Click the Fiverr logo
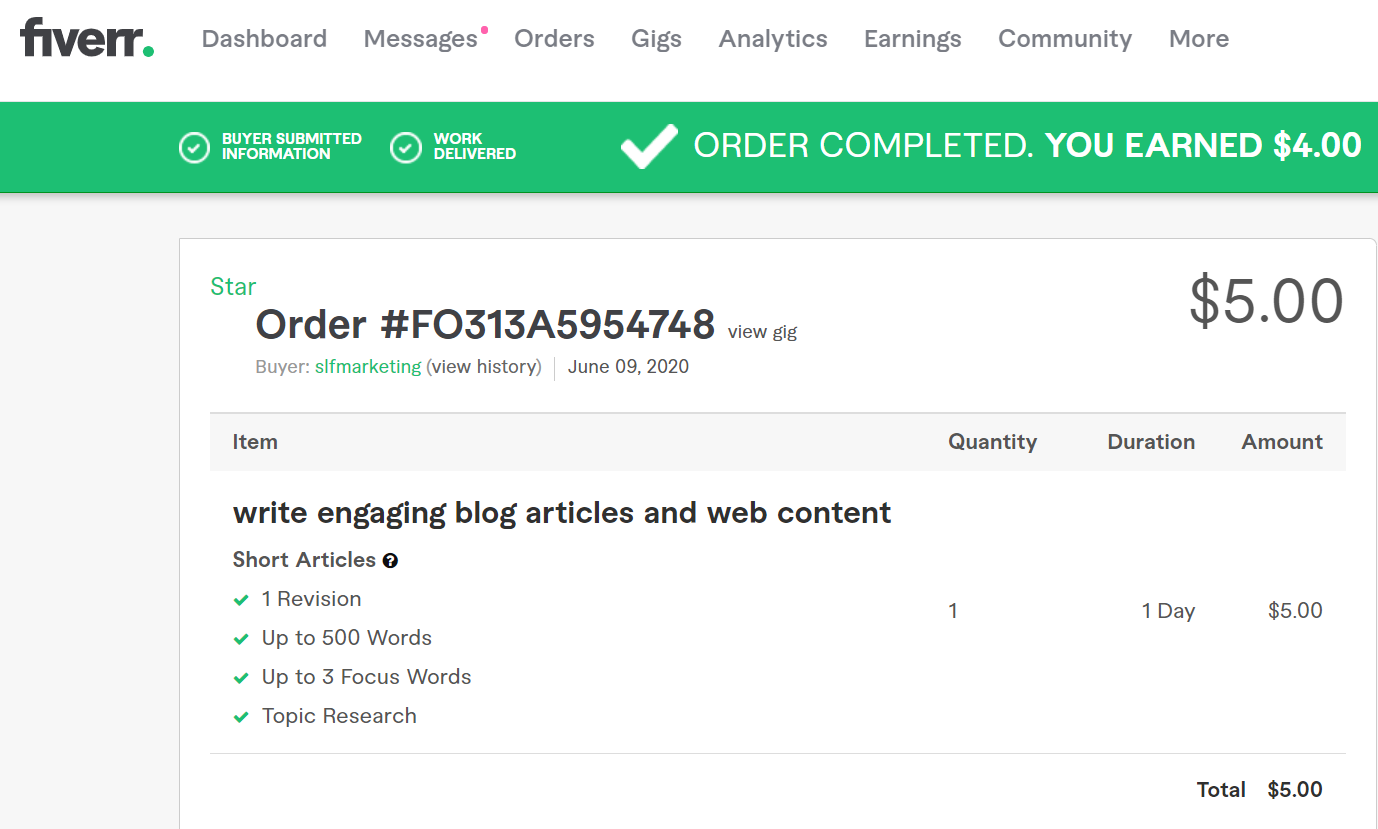1378x829 pixels. click(87, 38)
